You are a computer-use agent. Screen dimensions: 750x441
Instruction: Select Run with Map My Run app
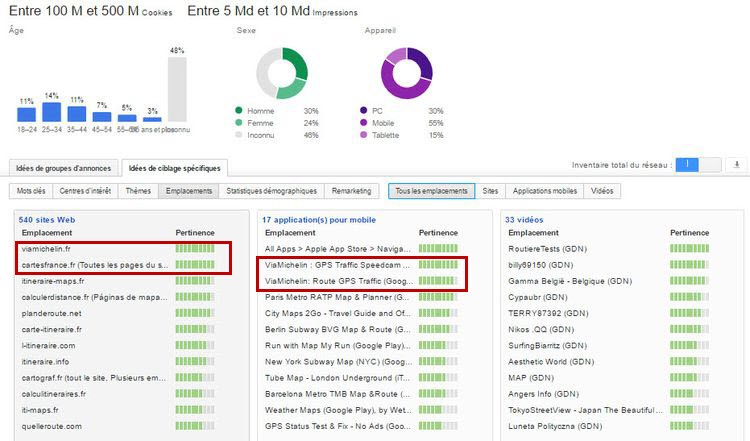pyautogui.click(x=338, y=345)
